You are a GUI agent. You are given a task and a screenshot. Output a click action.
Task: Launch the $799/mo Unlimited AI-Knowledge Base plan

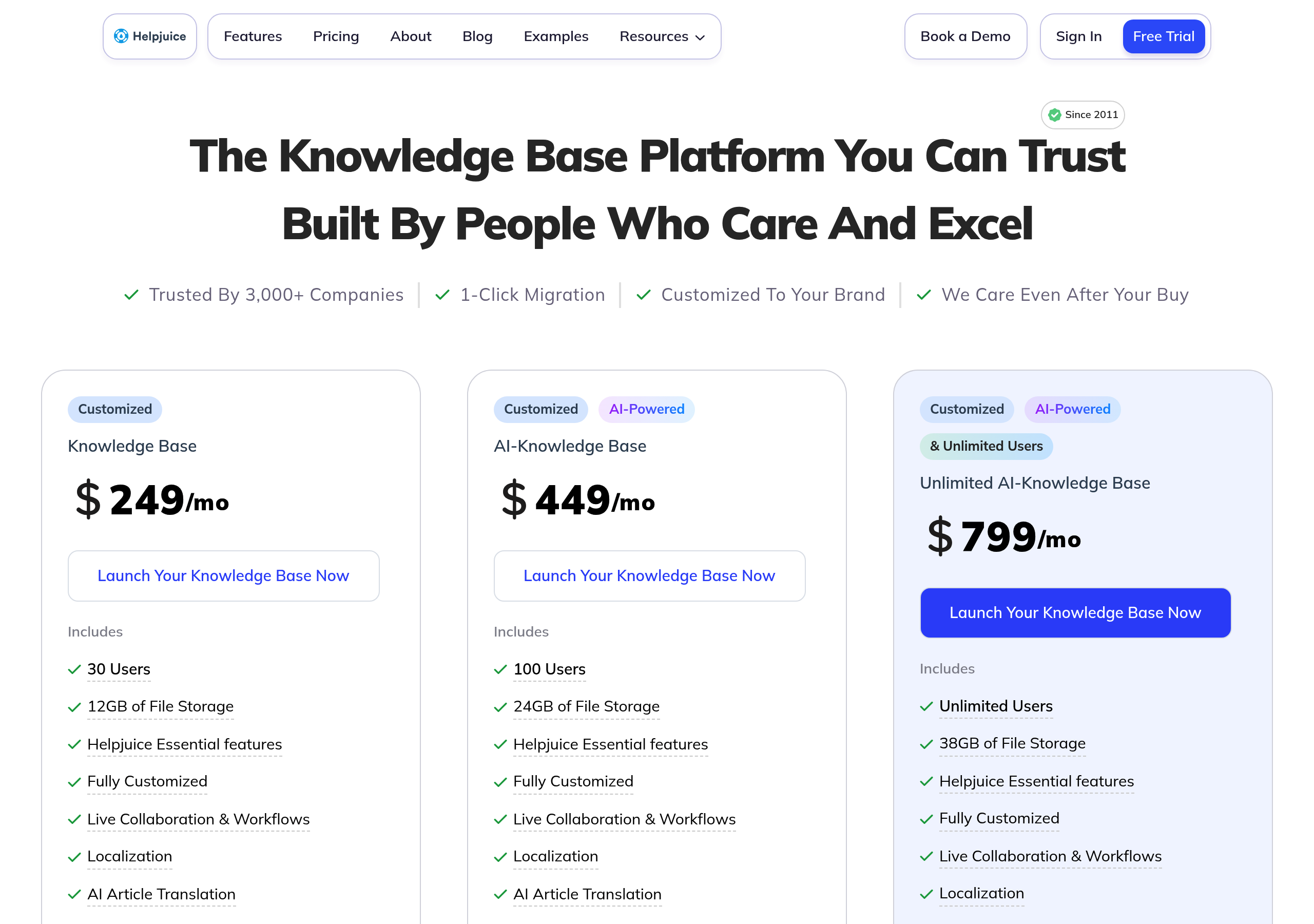pyautogui.click(x=1075, y=612)
